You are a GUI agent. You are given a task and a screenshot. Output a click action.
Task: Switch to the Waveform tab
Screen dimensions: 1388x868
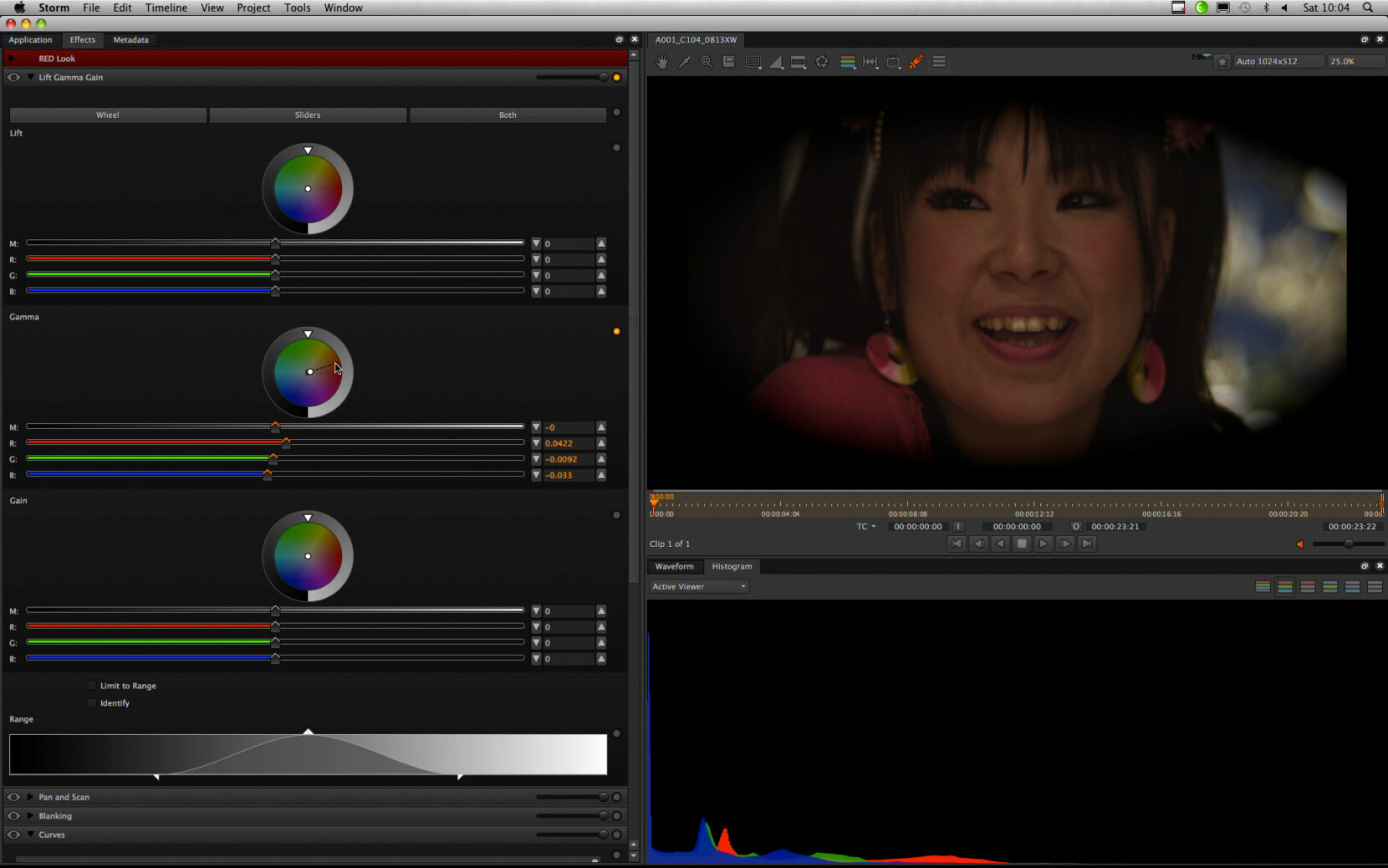675,566
